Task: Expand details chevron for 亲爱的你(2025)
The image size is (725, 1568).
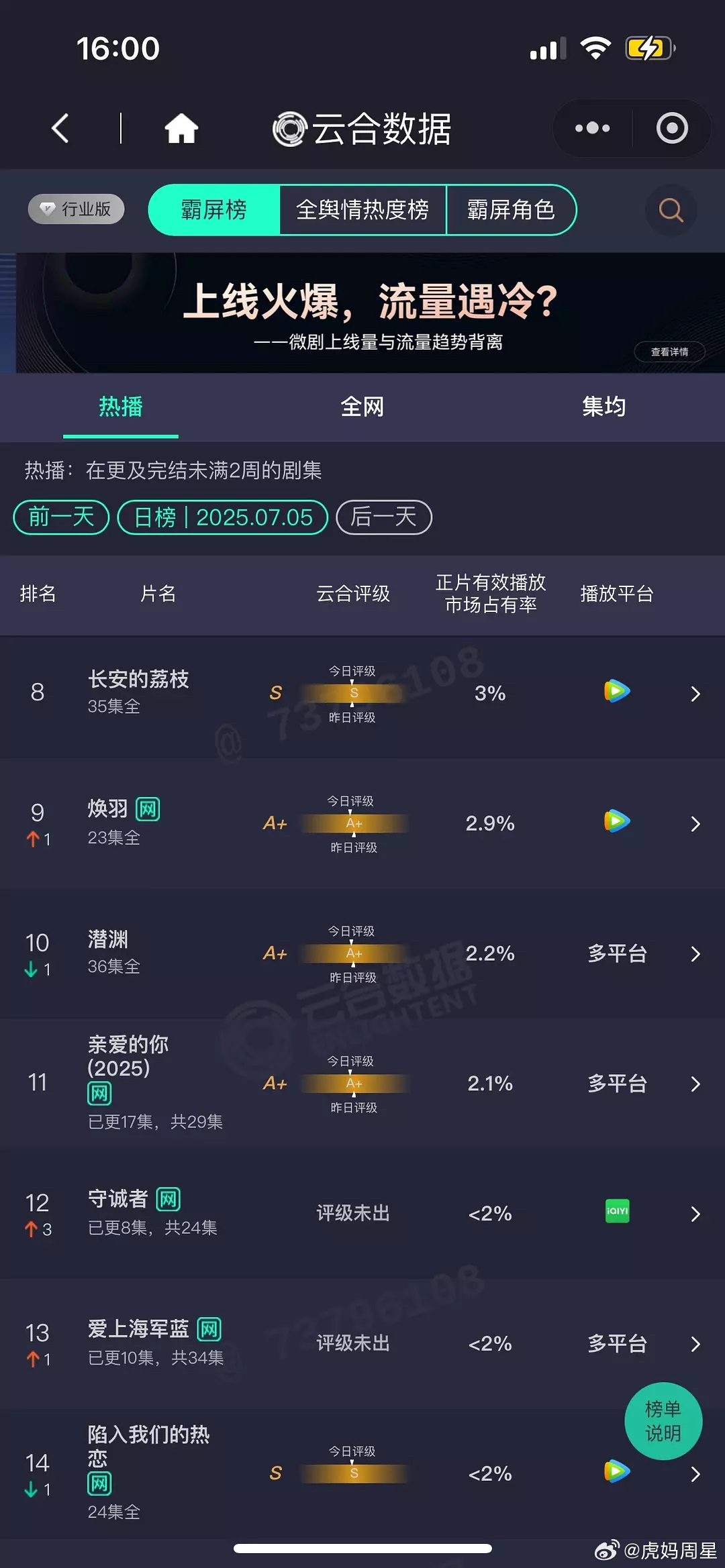Action: (x=695, y=1084)
